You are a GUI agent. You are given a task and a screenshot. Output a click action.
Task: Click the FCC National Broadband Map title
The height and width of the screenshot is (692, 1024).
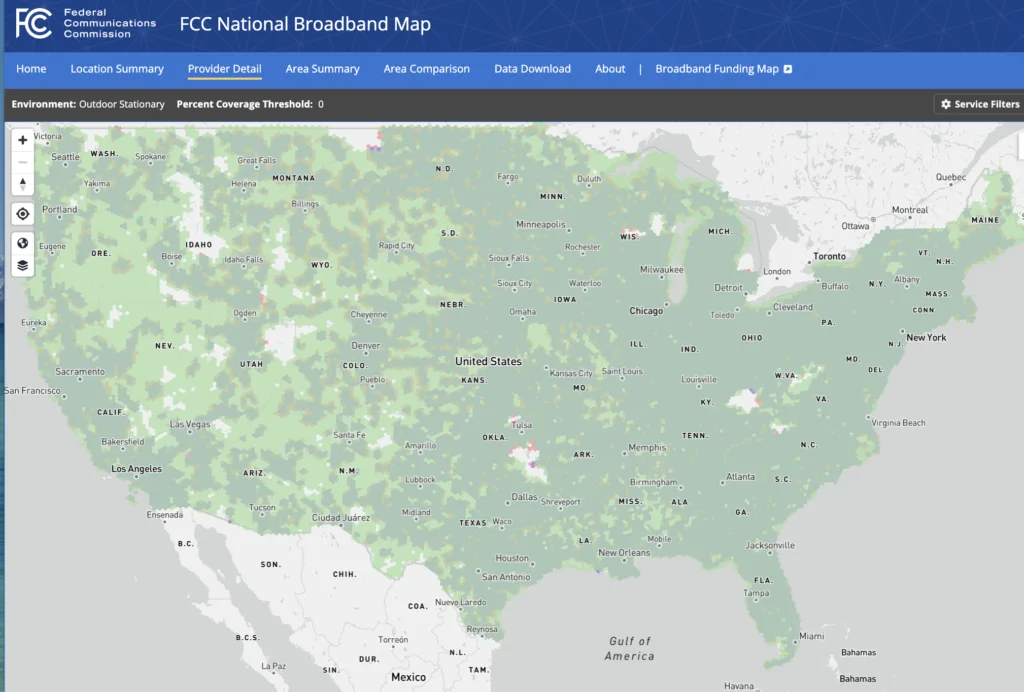click(x=305, y=24)
